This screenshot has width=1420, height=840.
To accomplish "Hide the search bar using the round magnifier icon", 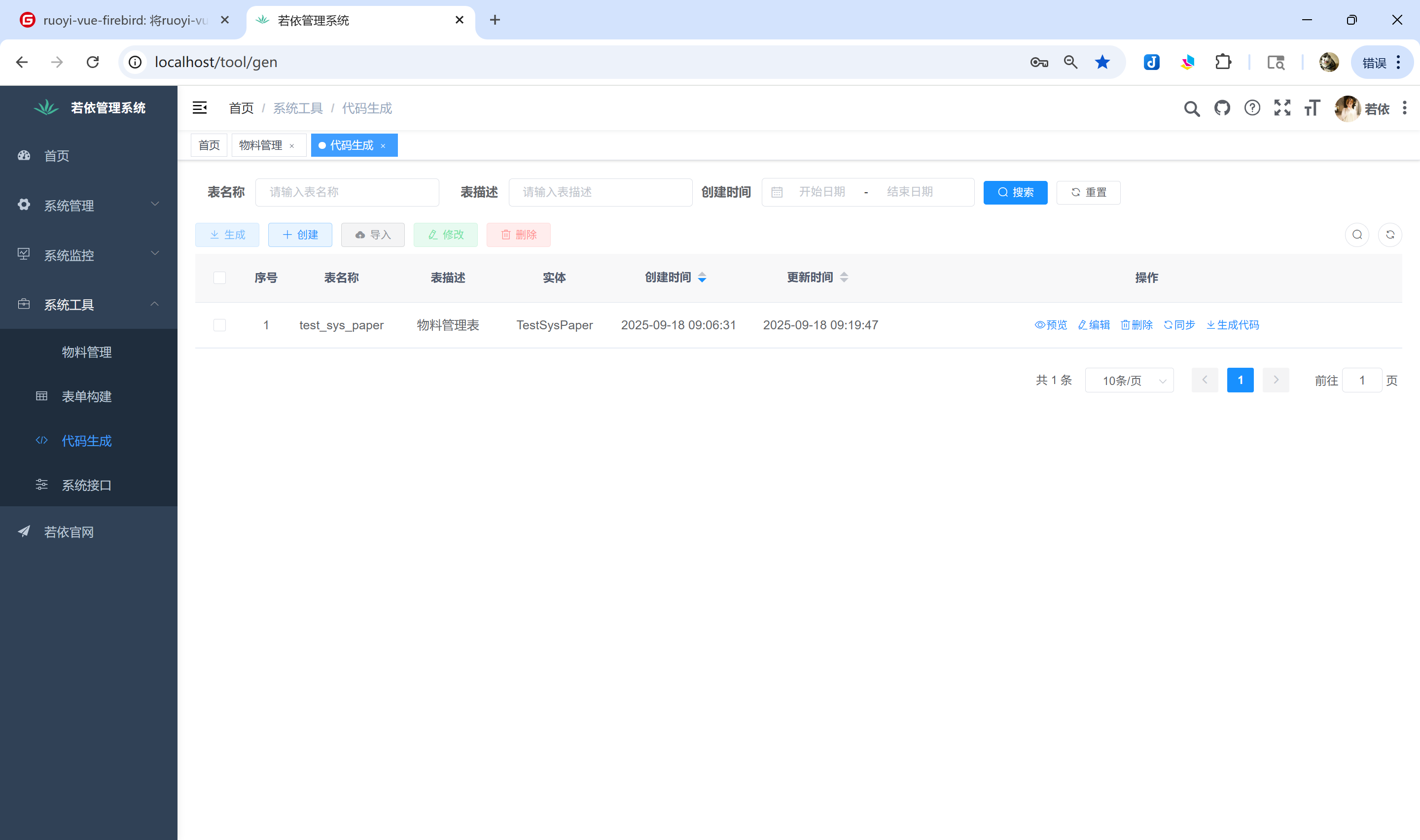I will click(1356, 235).
